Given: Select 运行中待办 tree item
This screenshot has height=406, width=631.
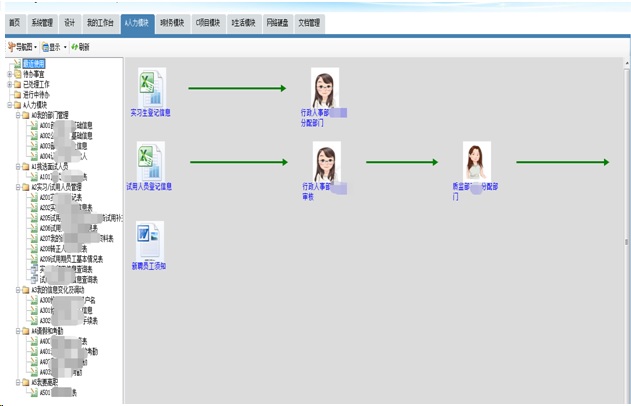Looking at the screenshot, I should coord(36,94).
